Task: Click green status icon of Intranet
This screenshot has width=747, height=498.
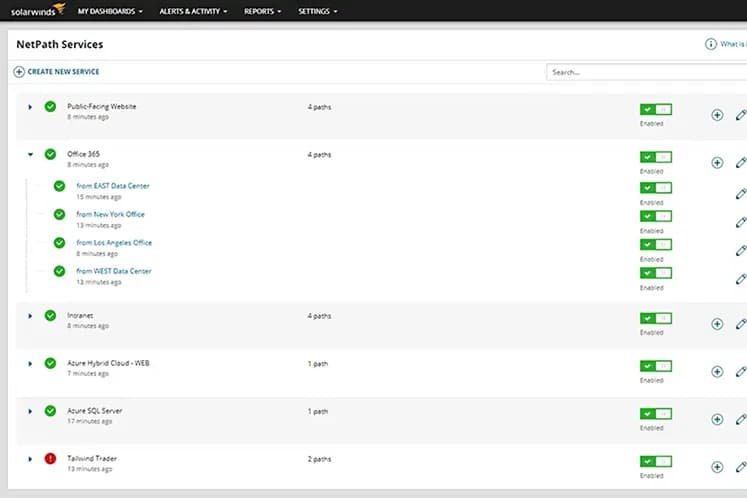Action: pos(50,315)
